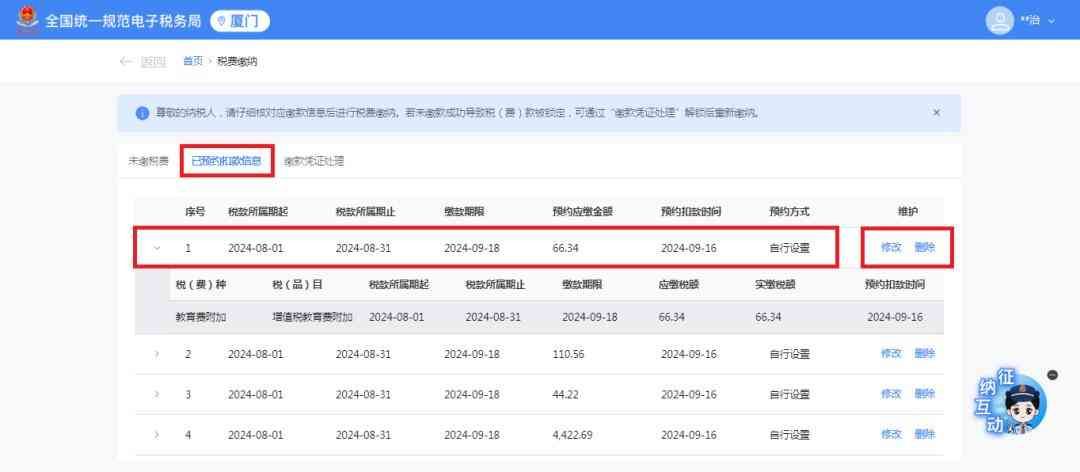
Task: Expand row 2 details
Action: [157, 354]
